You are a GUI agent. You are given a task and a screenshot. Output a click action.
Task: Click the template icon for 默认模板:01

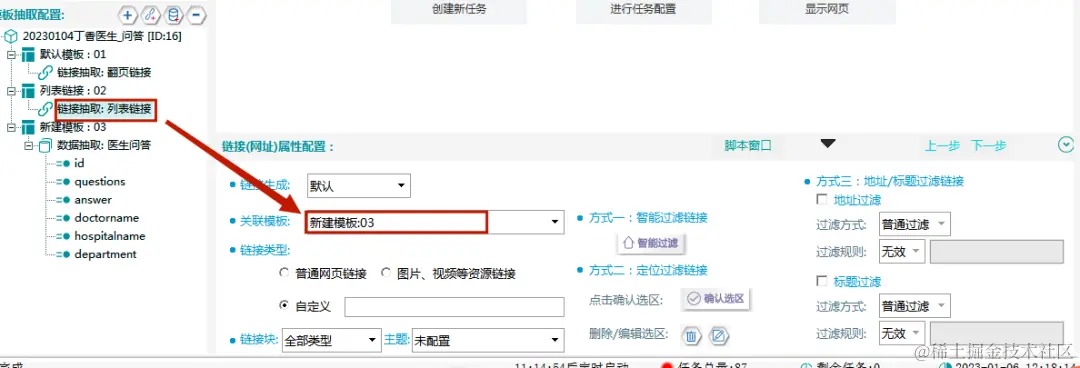(28, 54)
